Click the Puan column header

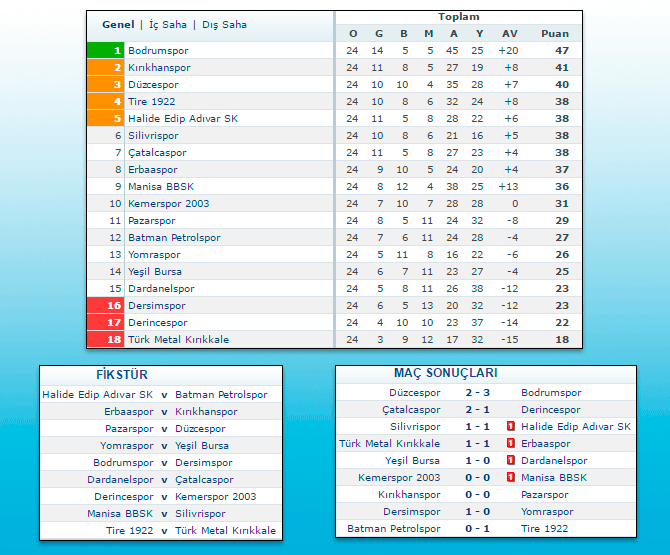coord(555,33)
